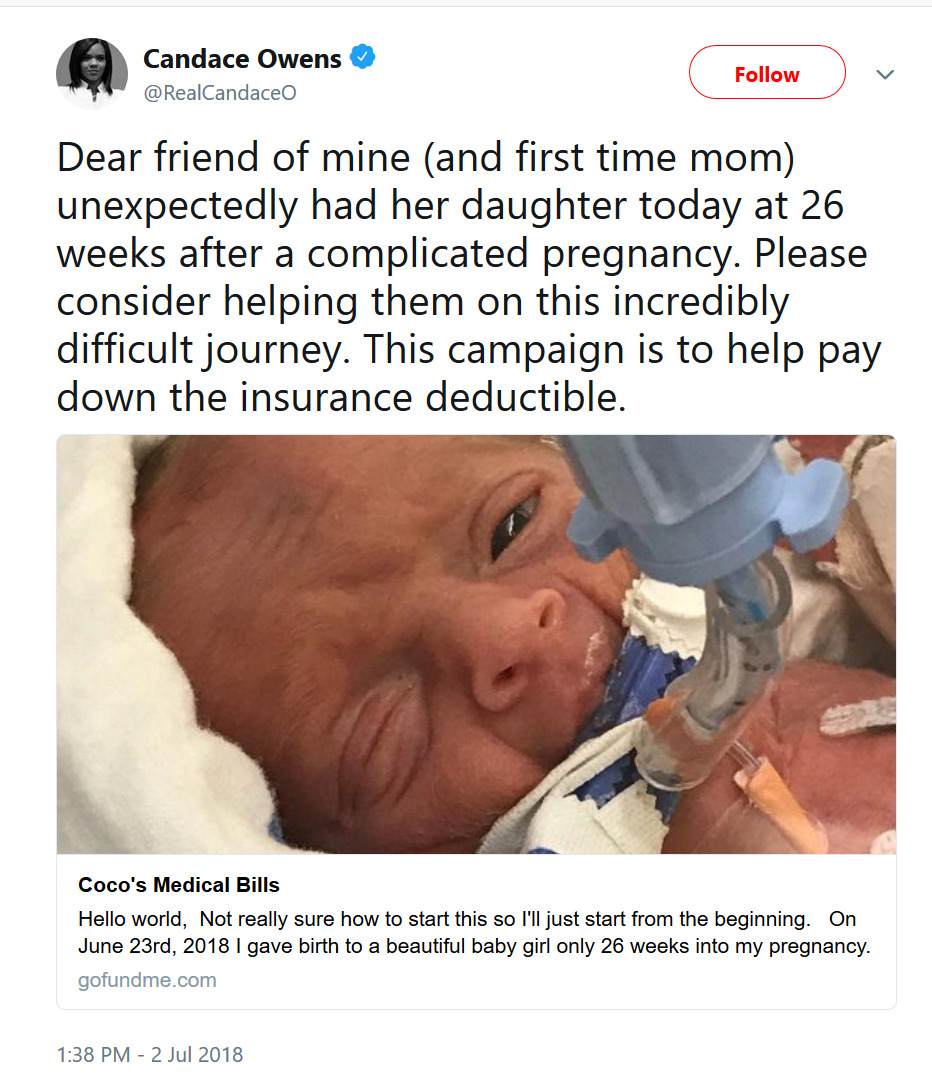The height and width of the screenshot is (1074, 932).
Task: Click the 'down the insurance deductible' line
Action: click(x=341, y=397)
